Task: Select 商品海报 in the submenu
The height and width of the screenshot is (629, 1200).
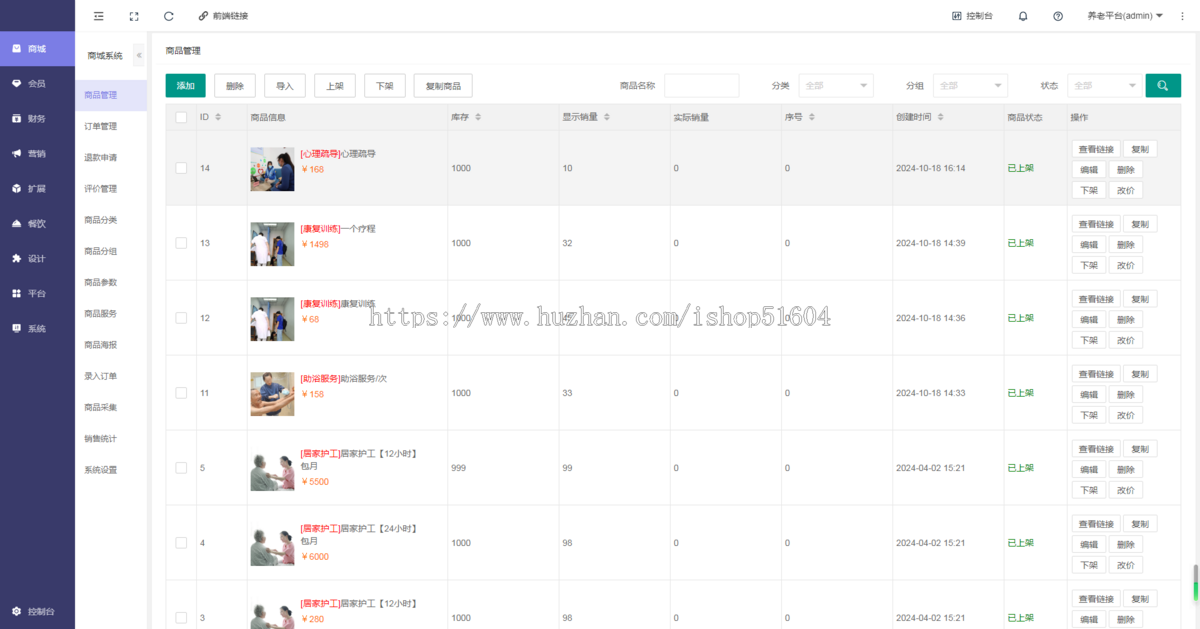Action: click(110, 344)
